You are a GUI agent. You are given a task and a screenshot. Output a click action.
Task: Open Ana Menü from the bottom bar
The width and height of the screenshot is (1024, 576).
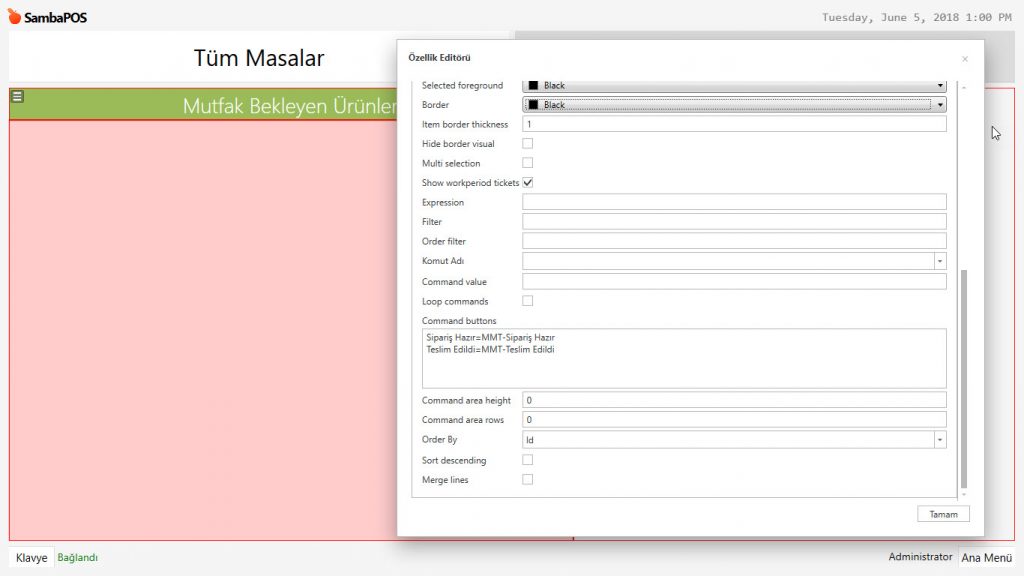click(986, 558)
